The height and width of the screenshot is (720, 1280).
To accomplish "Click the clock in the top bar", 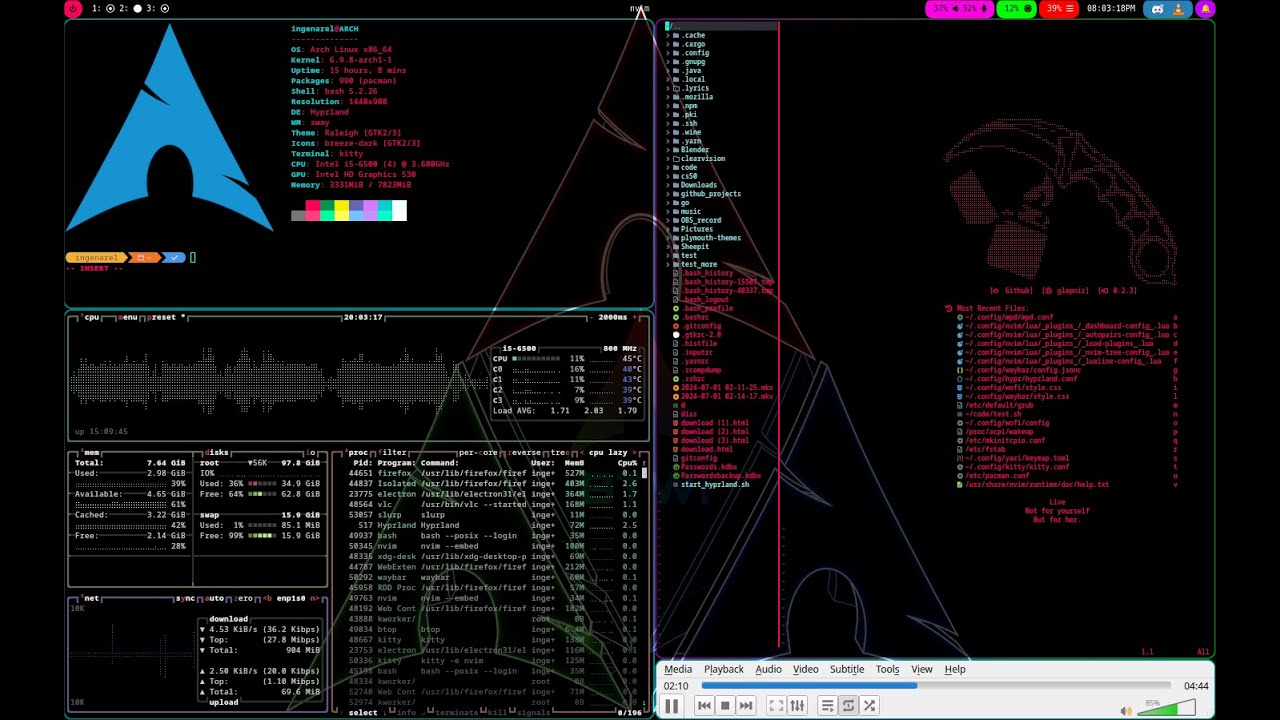I will coord(1111,9).
